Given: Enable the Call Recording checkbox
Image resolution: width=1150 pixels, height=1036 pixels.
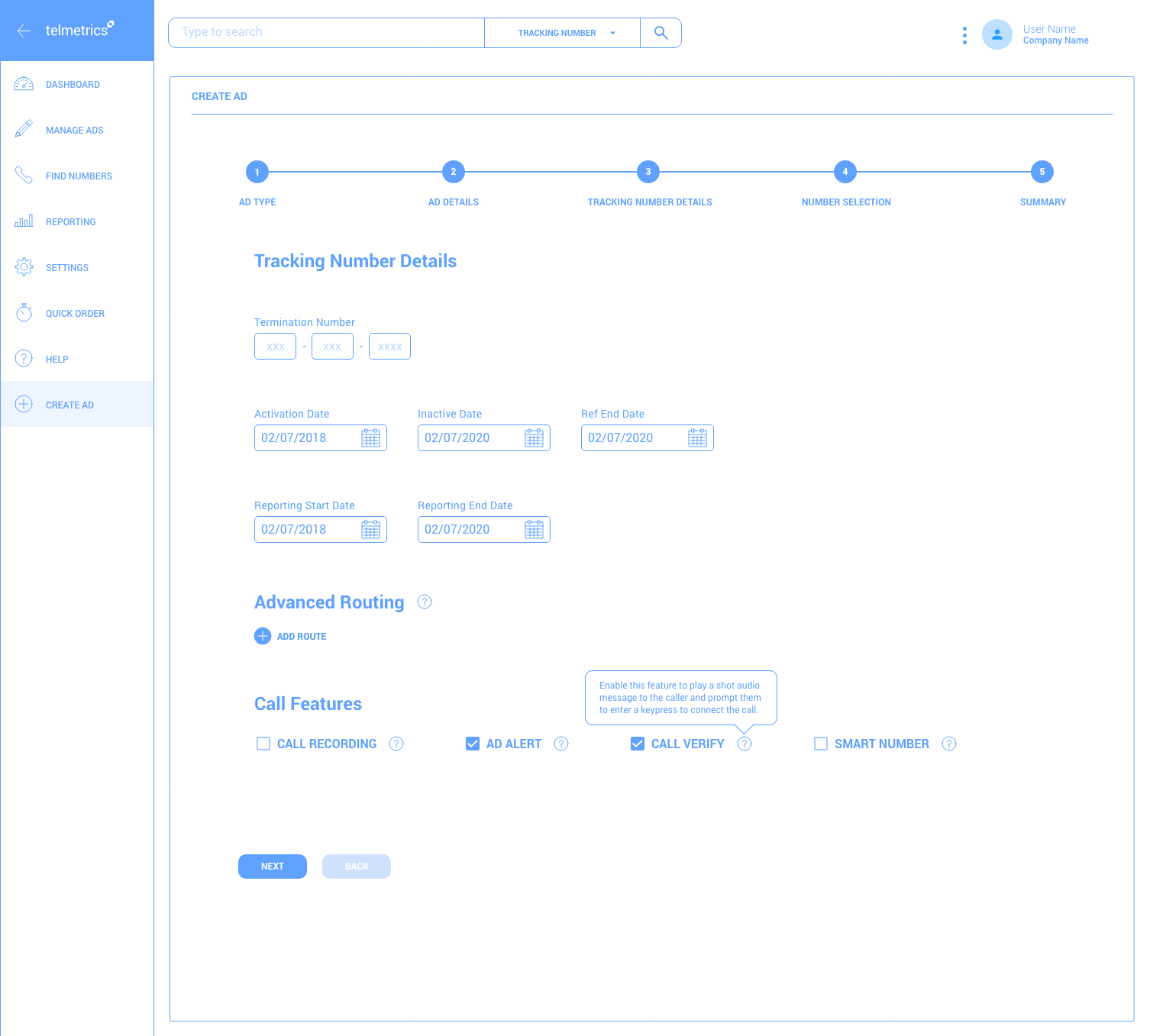Looking at the screenshot, I should pyautogui.click(x=263, y=744).
